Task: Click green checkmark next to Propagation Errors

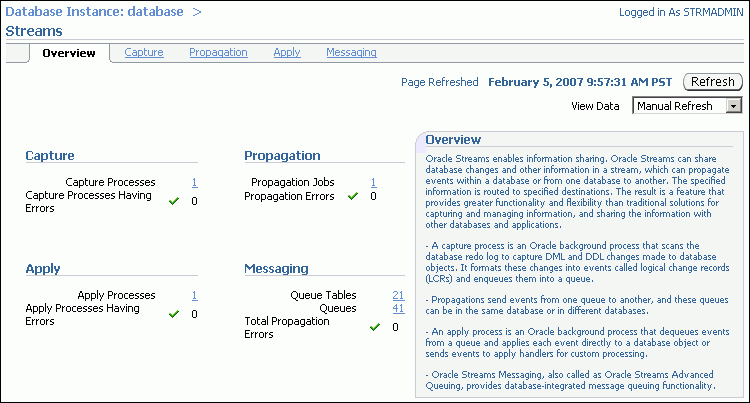Action: click(353, 196)
